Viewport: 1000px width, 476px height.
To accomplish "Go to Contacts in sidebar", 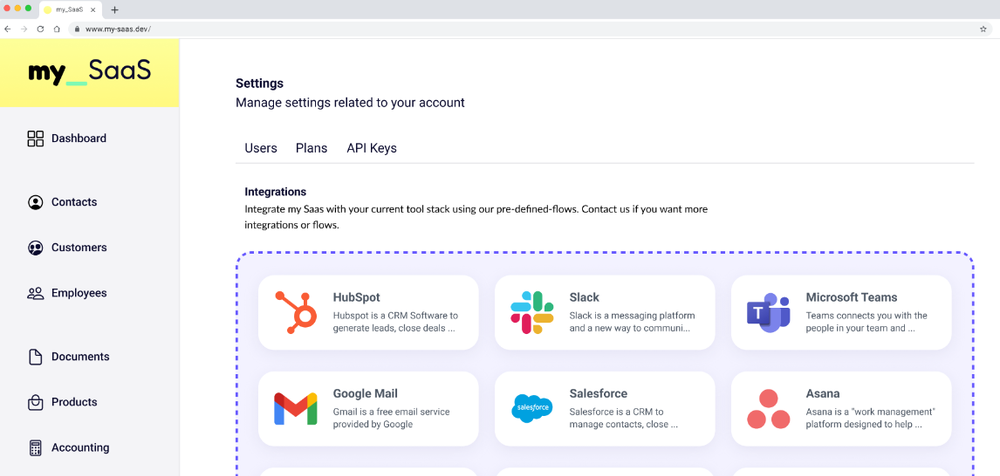I will pyautogui.click(x=74, y=202).
